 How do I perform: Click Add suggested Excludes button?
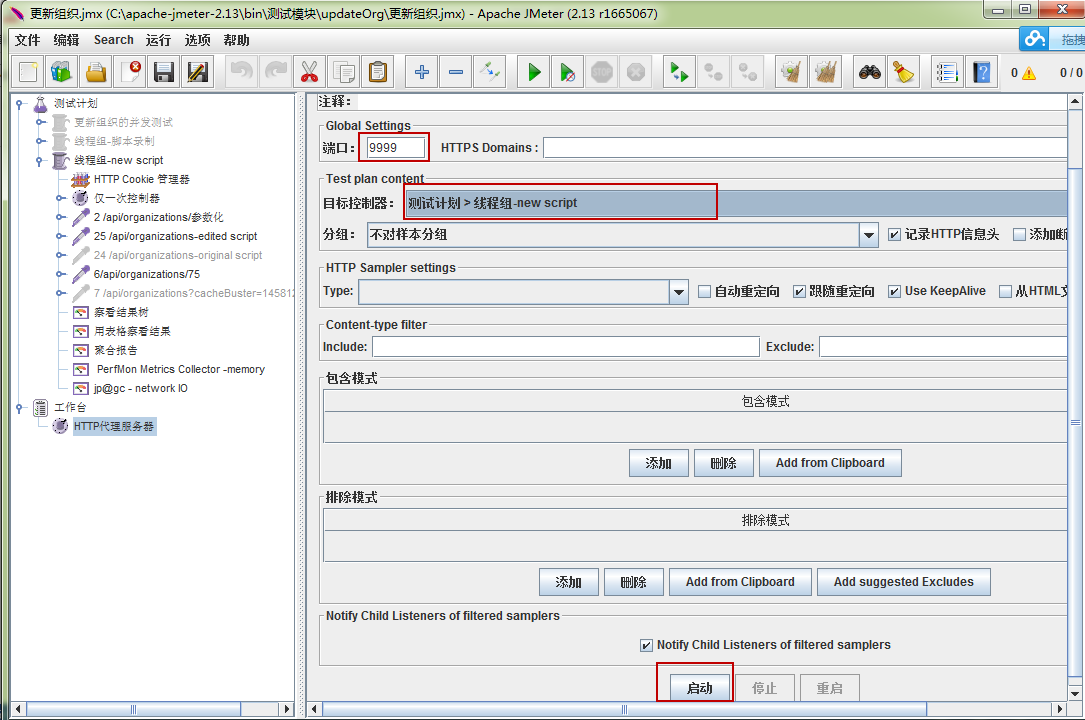pyautogui.click(x=904, y=582)
